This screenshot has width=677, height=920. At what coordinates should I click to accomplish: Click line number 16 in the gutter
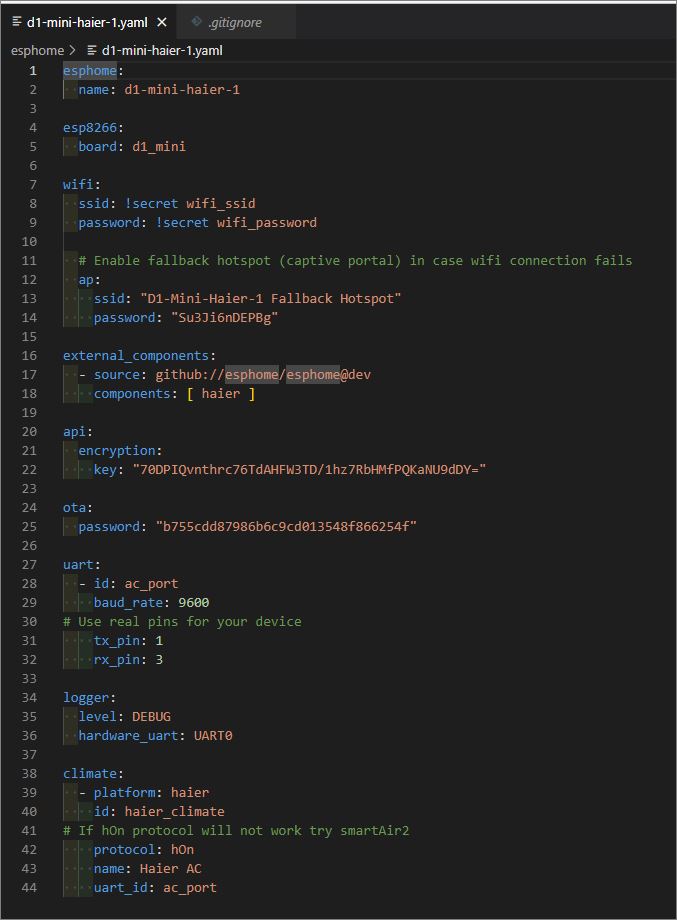pyautogui.click(x=29, y=355)
